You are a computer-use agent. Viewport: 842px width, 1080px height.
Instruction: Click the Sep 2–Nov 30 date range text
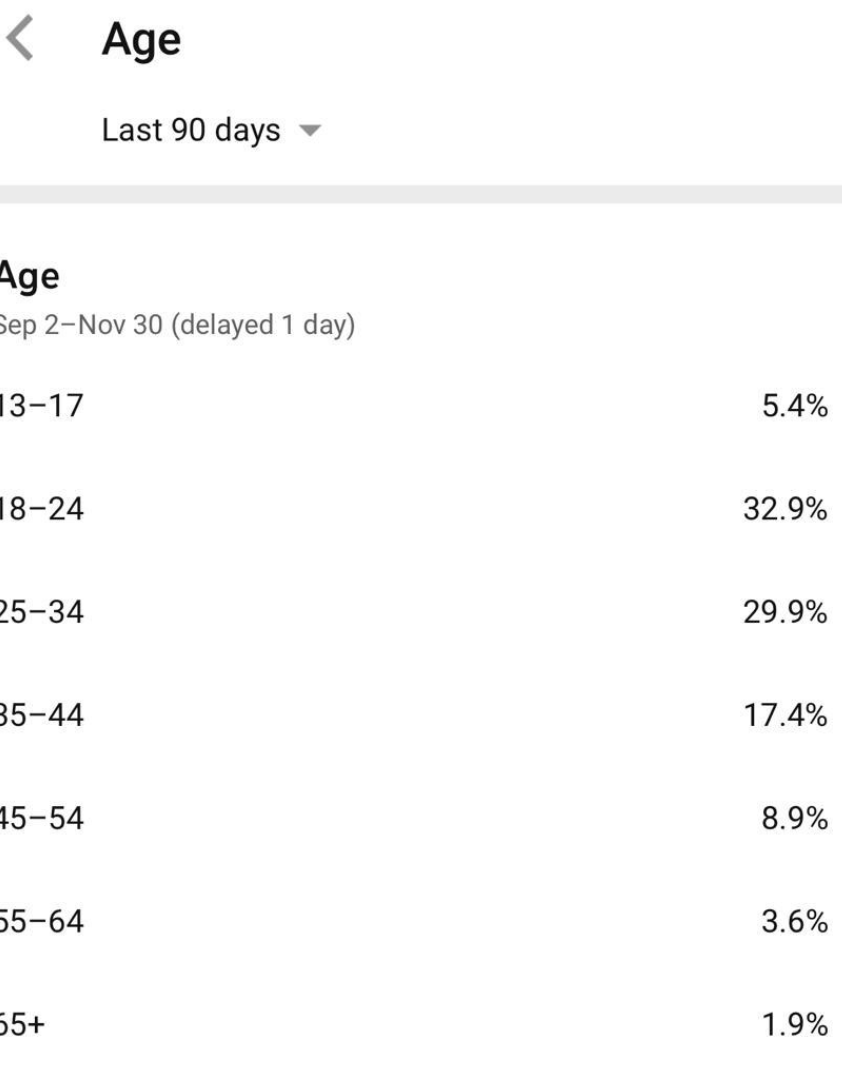[176, 326]
